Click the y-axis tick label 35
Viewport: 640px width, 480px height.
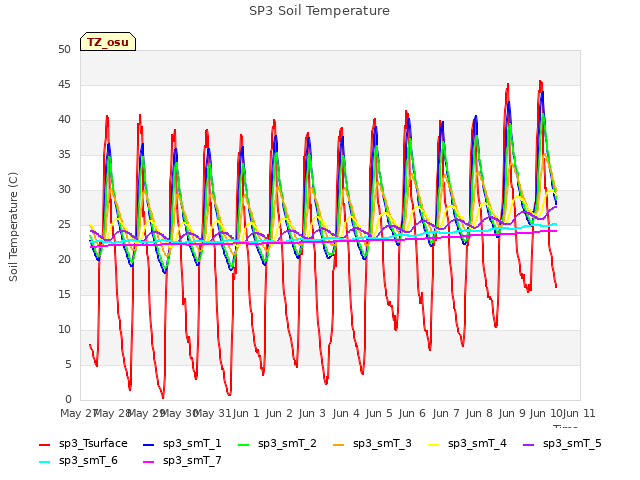tap(64, 154)
